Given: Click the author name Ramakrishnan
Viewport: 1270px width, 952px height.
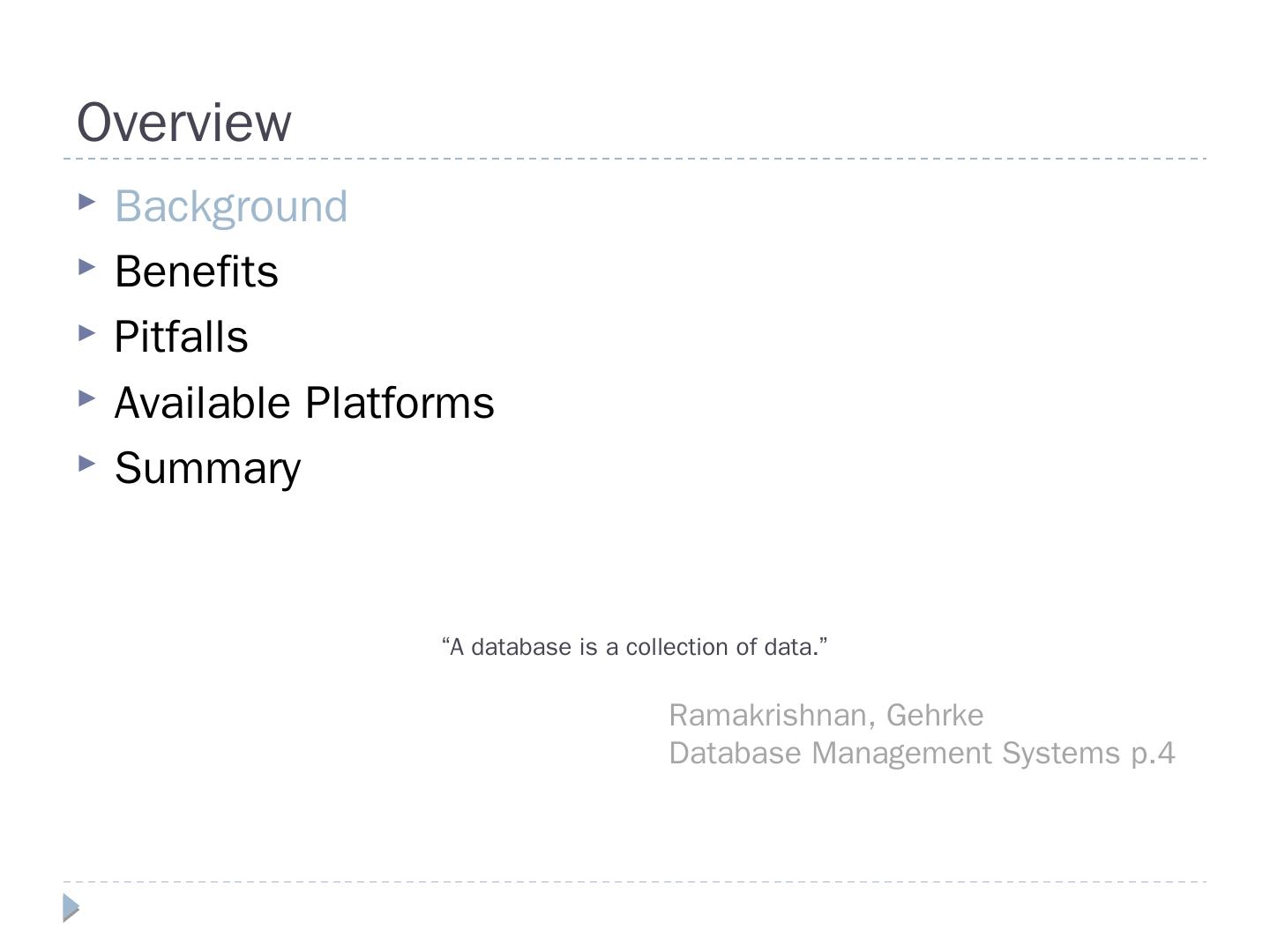Looking at the screenshot, I should click(x=767, y=715).
